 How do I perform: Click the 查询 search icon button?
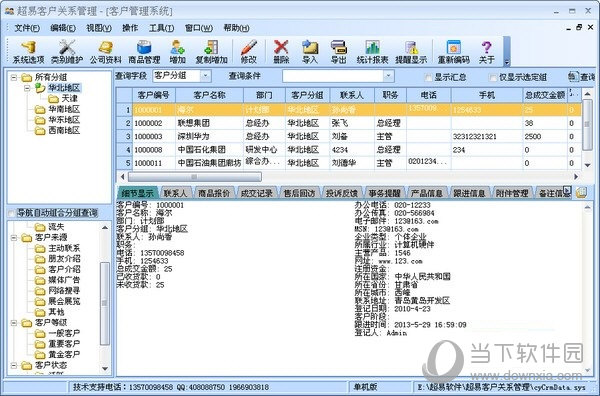[582, 77]
